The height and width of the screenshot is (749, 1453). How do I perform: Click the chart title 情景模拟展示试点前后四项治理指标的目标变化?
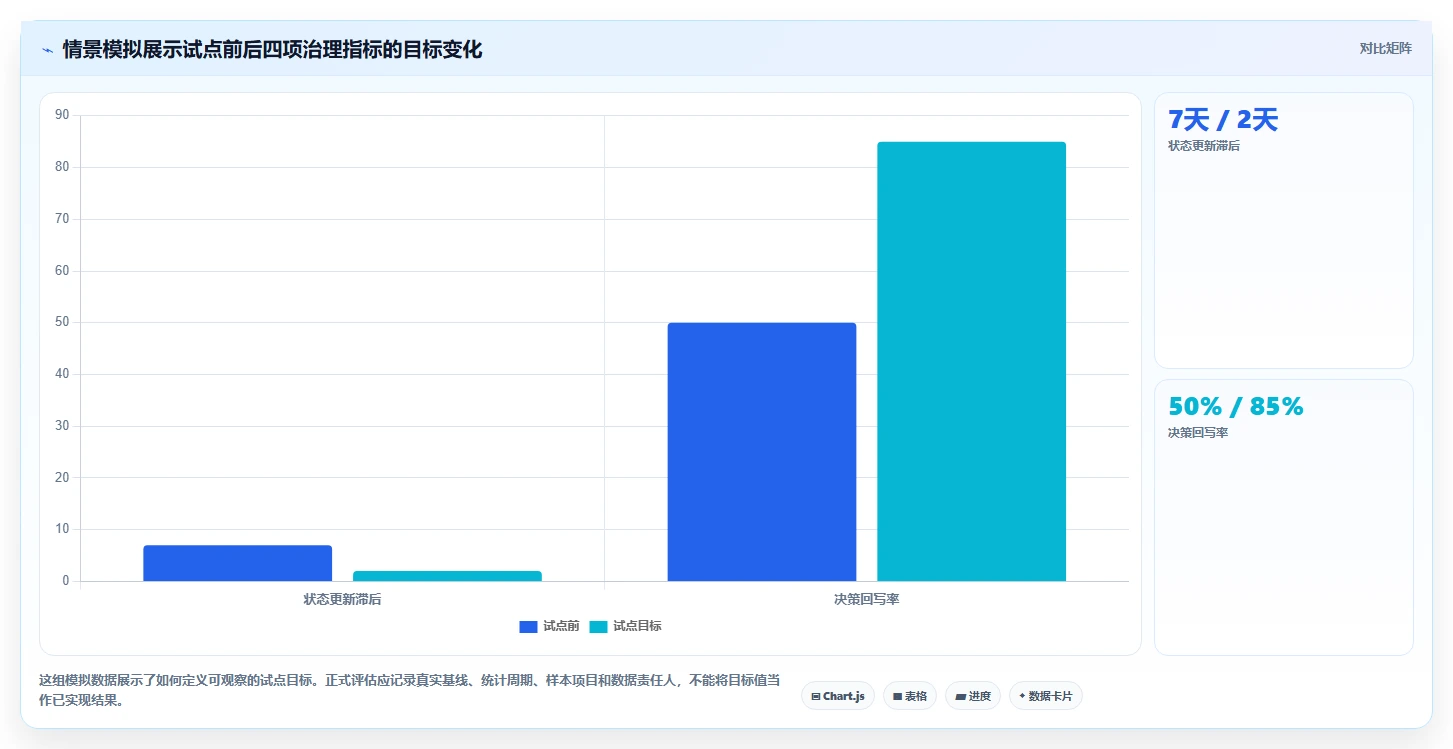tap(272, 50)
